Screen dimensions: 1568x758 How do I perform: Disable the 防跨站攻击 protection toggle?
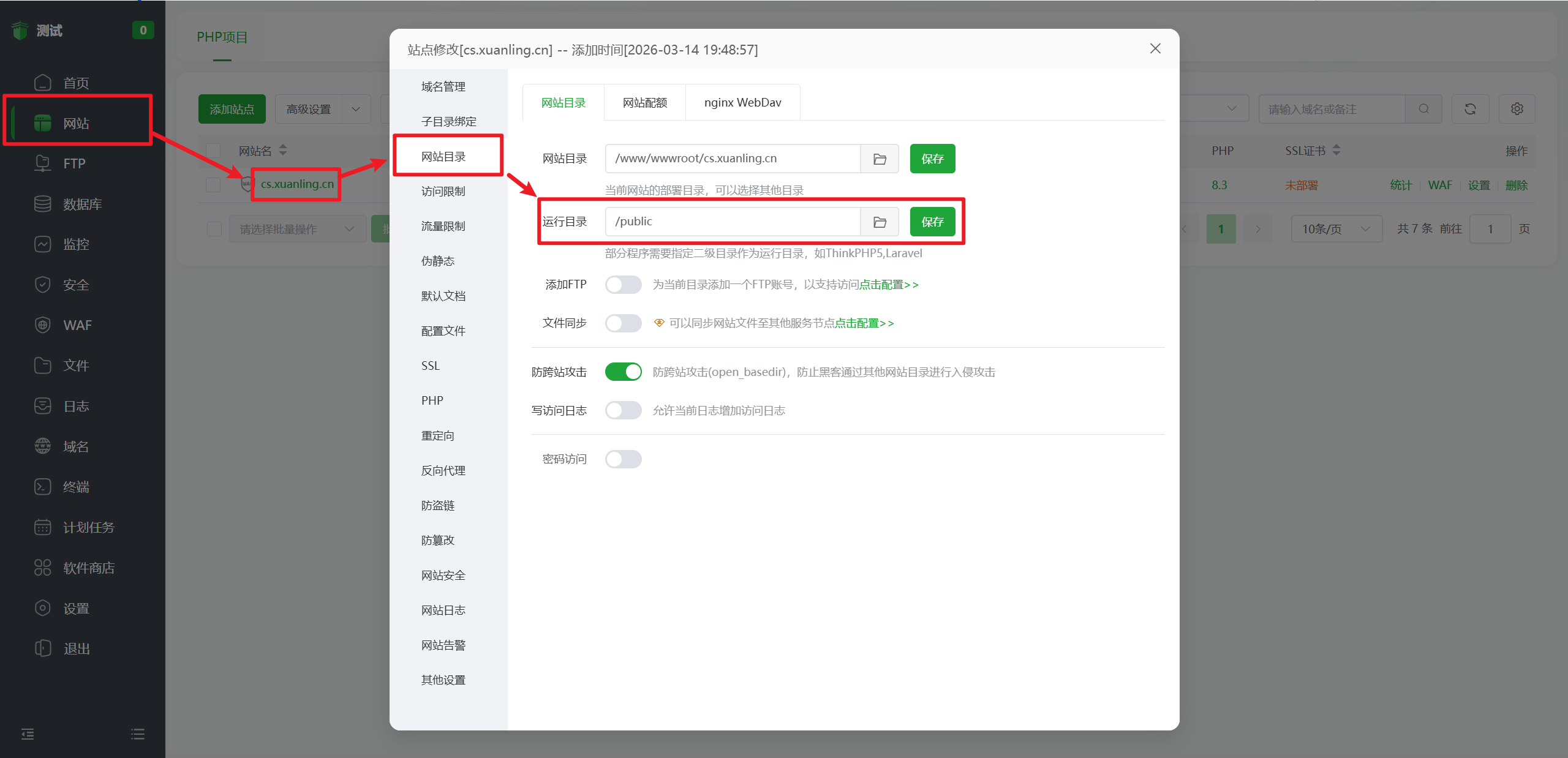623,372
